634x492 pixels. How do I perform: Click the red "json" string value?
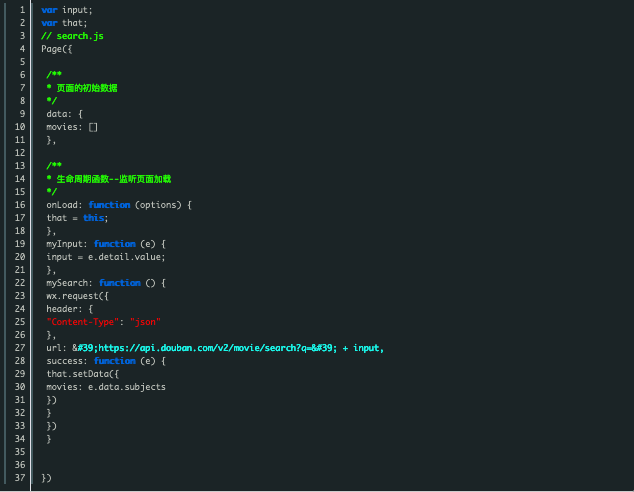(145, 322)
